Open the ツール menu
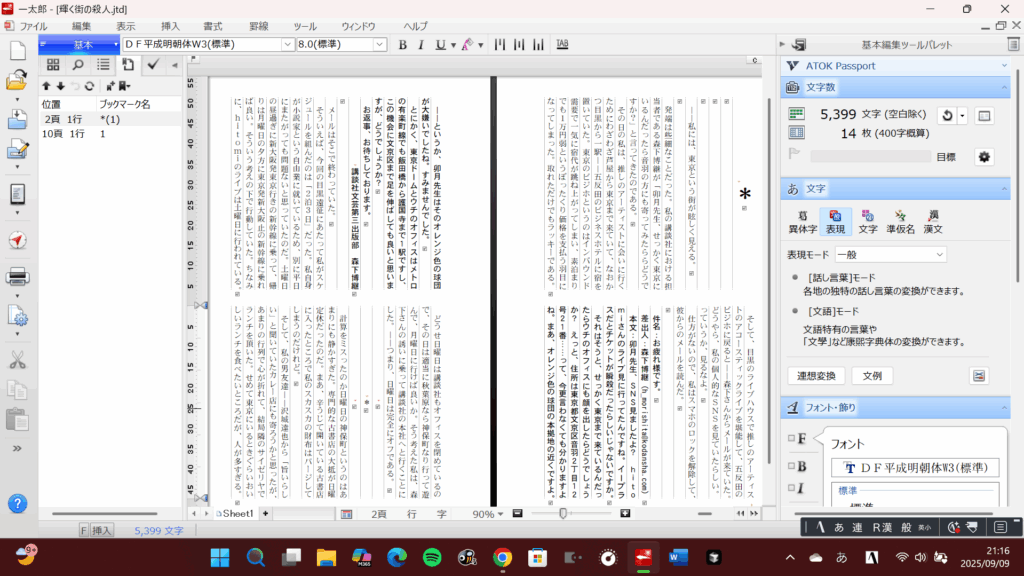The width and height of the screenshot is (1024, 576). [x=304, y=25]
